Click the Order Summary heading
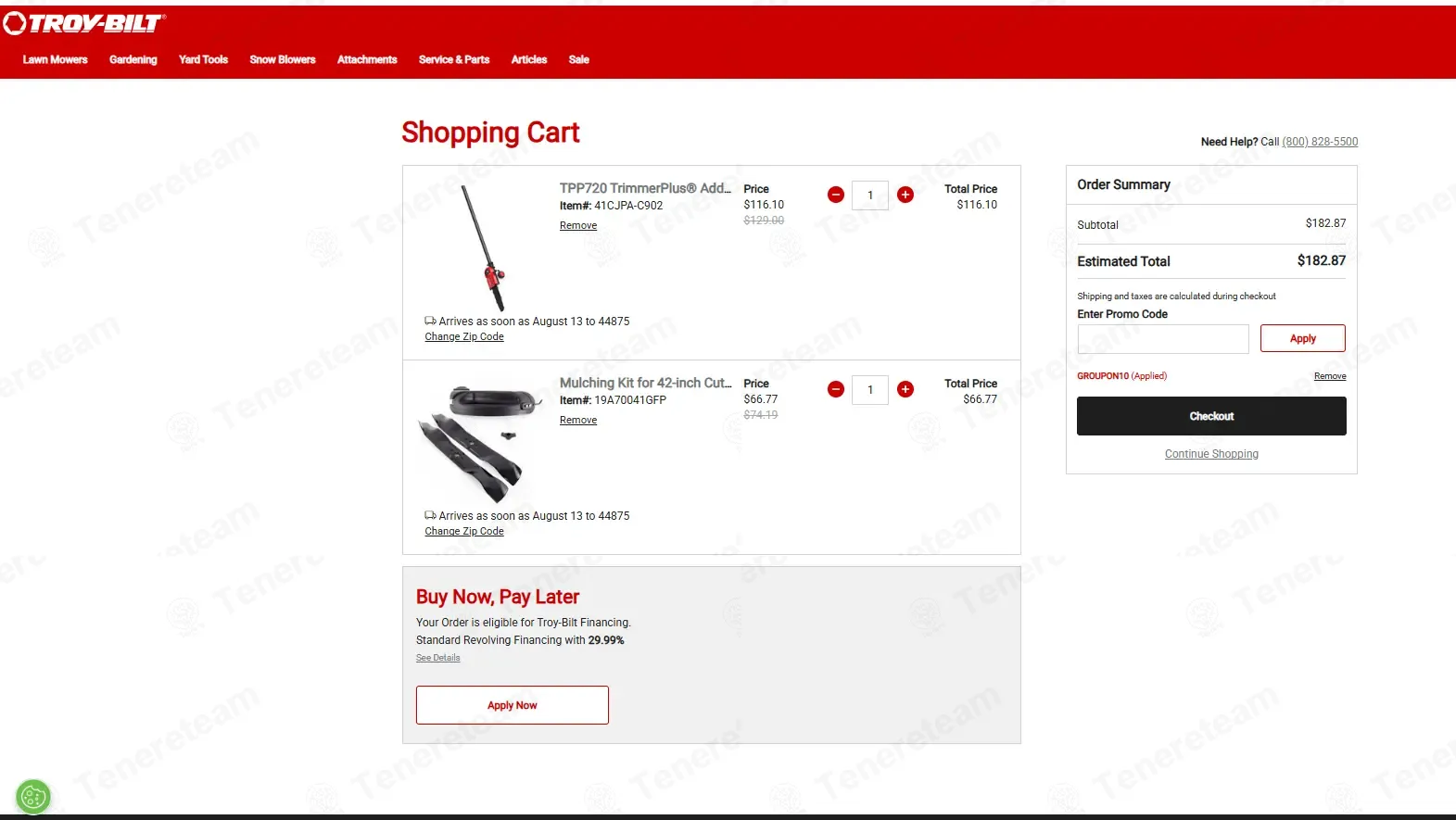1456x820 pixels. tap(1123, 184)
